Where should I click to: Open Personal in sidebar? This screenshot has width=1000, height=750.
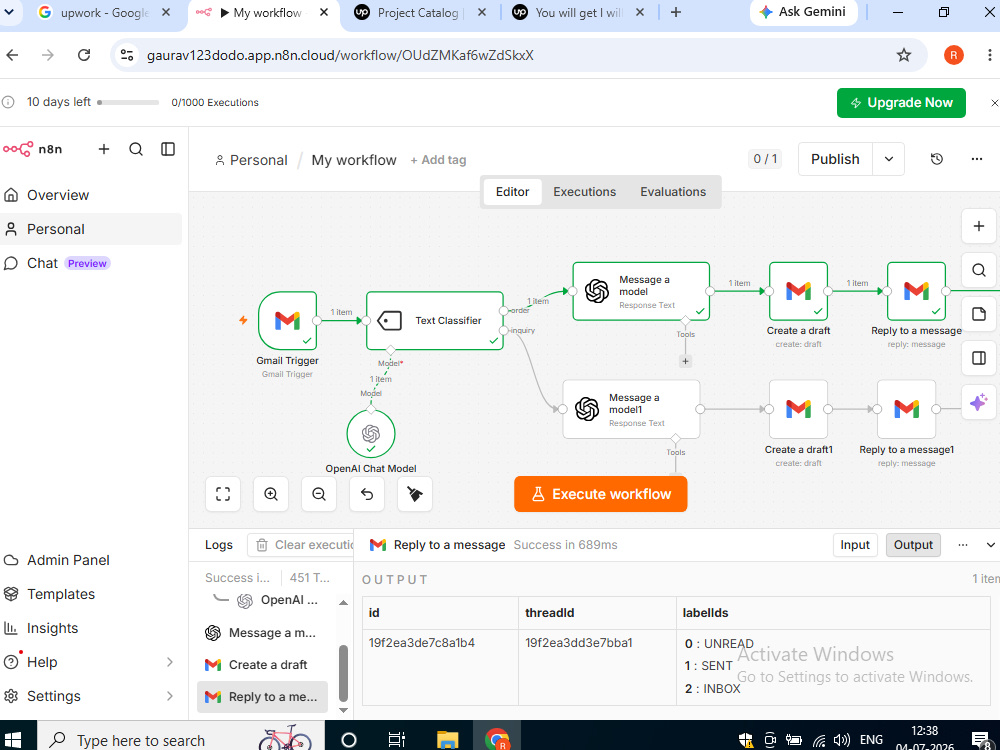click(91, 229)
